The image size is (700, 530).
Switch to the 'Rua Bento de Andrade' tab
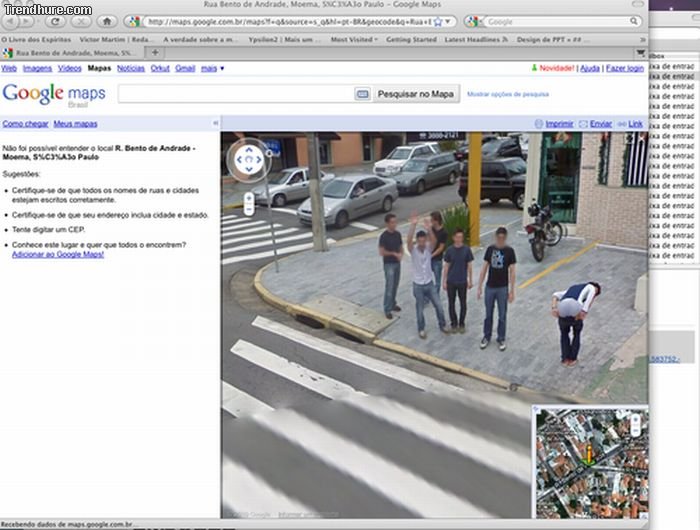click(75, 53)
